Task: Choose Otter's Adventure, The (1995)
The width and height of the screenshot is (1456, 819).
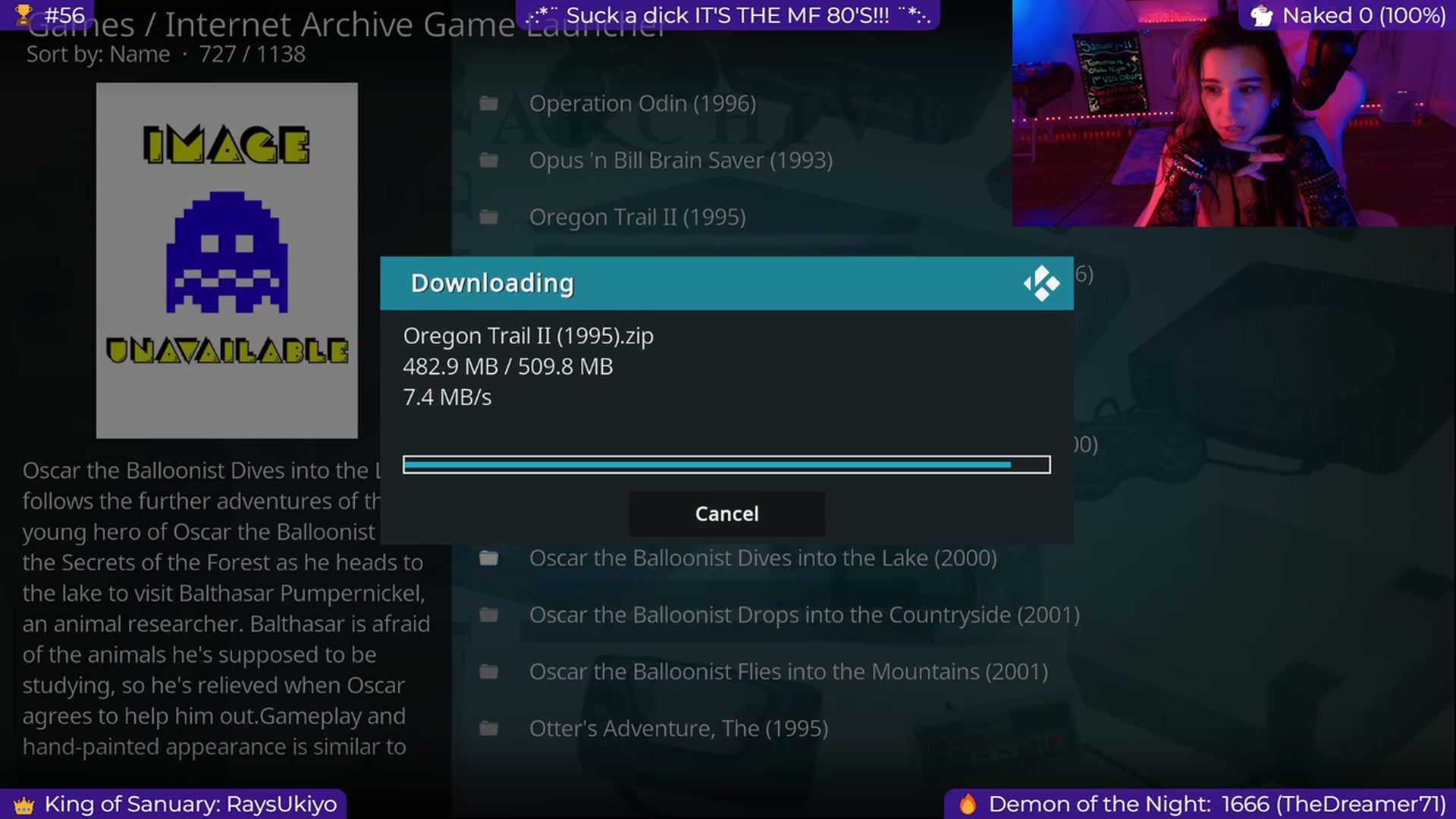Action: pos(679,729)
